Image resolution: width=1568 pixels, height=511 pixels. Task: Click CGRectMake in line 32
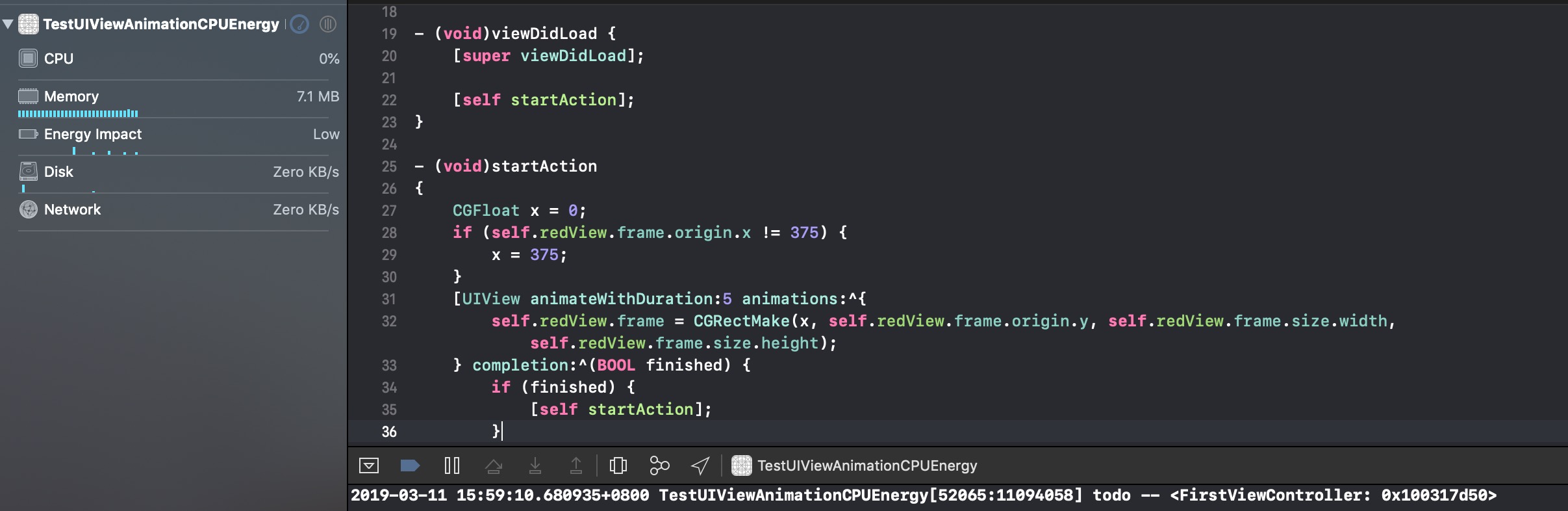[741, 321]
